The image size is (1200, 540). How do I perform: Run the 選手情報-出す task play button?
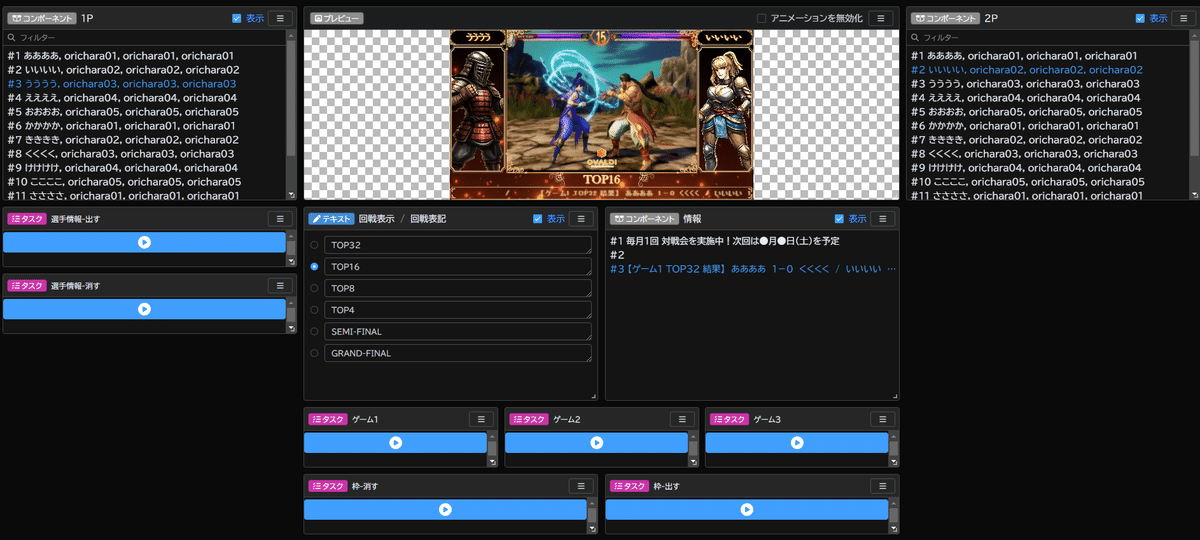144,242
